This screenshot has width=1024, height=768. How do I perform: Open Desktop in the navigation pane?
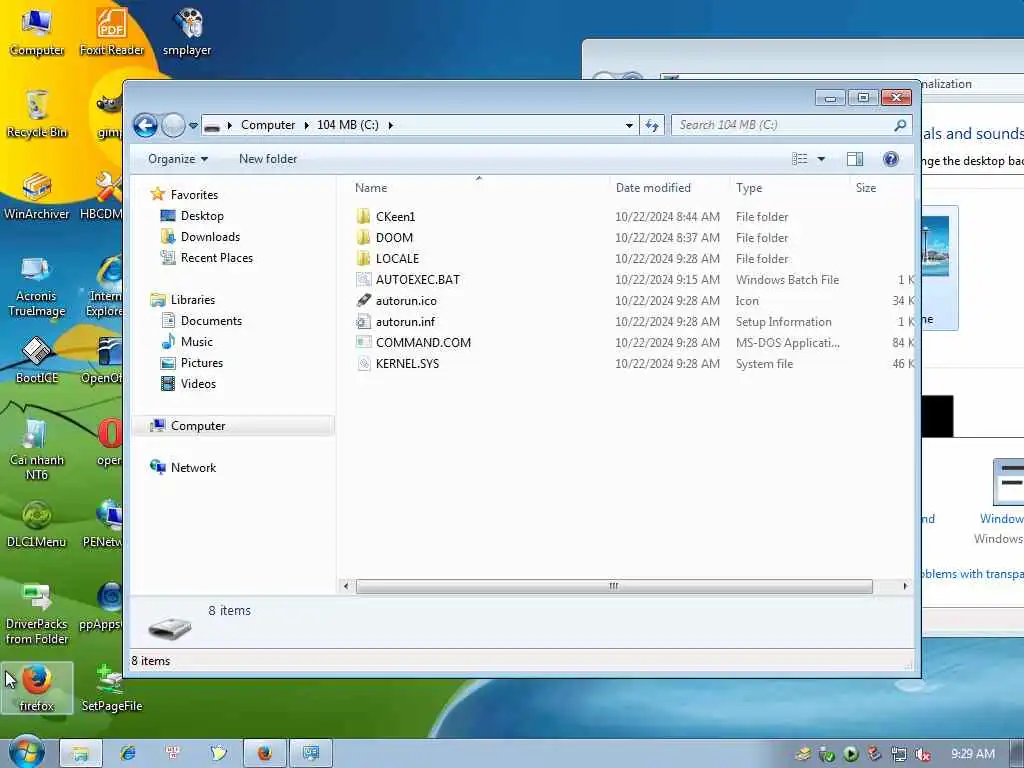(x=202, y=216)
